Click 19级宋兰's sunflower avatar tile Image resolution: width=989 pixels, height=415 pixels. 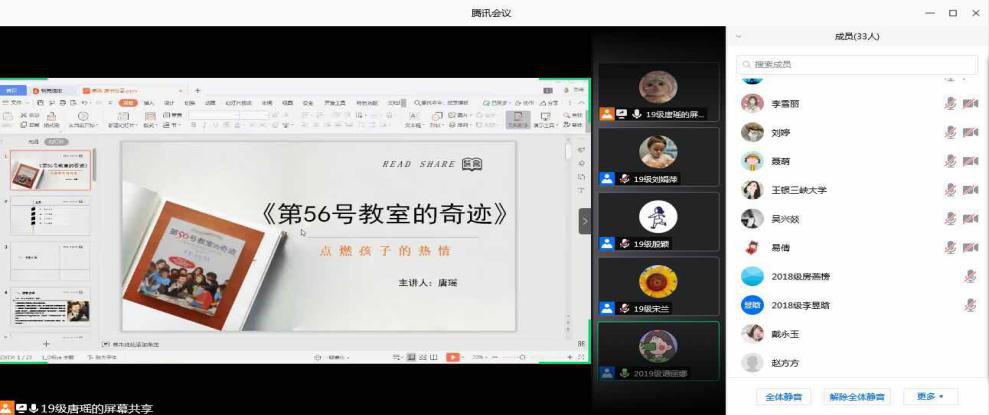pyautogui.click(x=658, y=281)
